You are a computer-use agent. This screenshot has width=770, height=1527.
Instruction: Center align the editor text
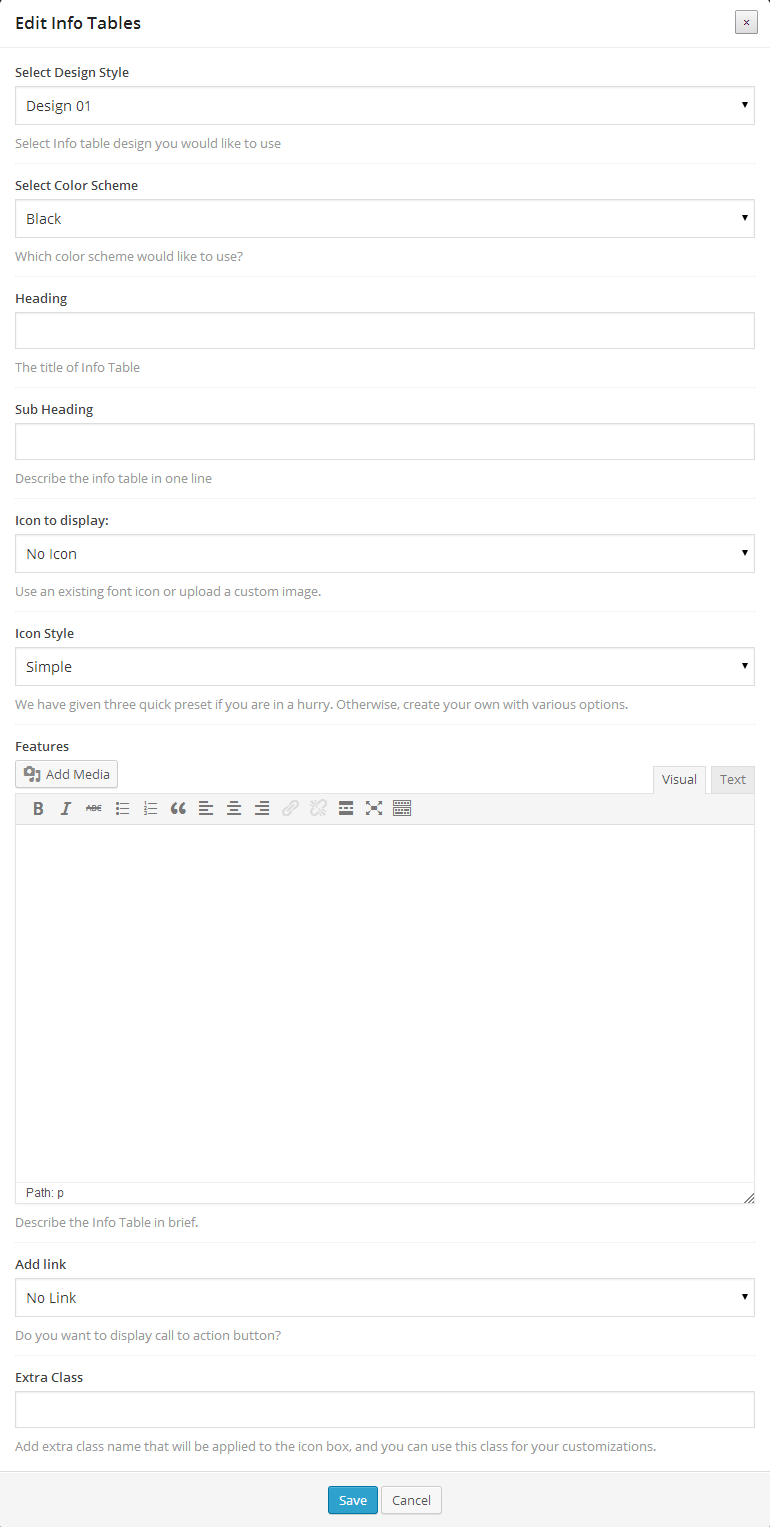[234, 809]
